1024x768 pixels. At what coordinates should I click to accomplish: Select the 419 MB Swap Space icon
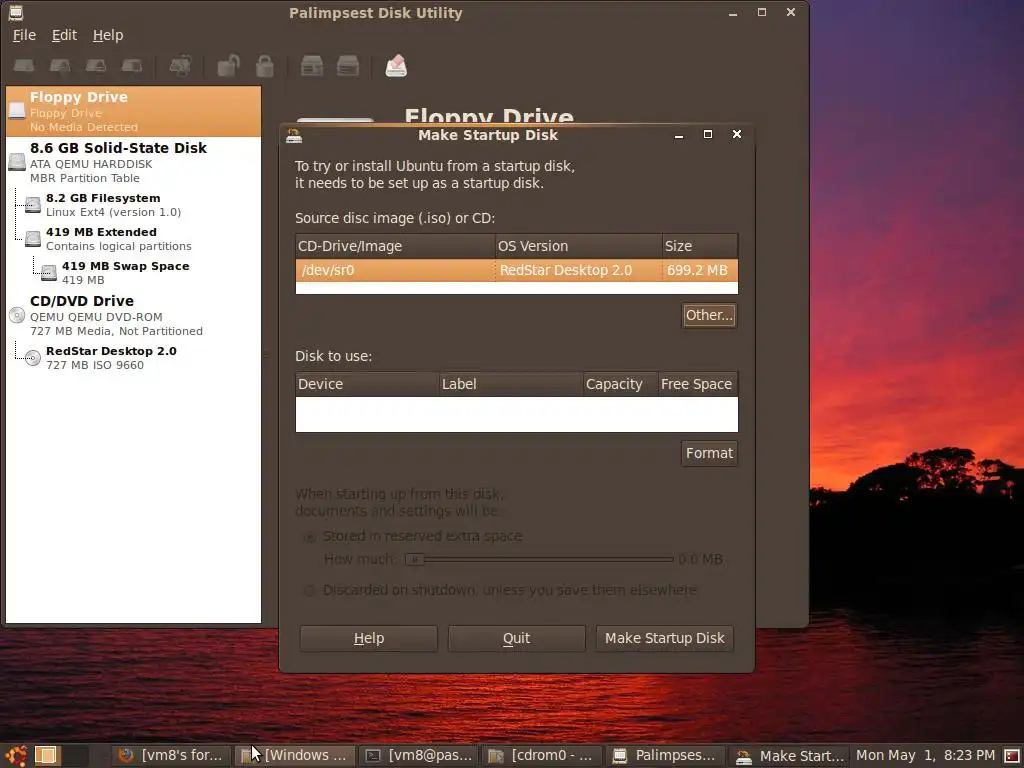(49, 272)
